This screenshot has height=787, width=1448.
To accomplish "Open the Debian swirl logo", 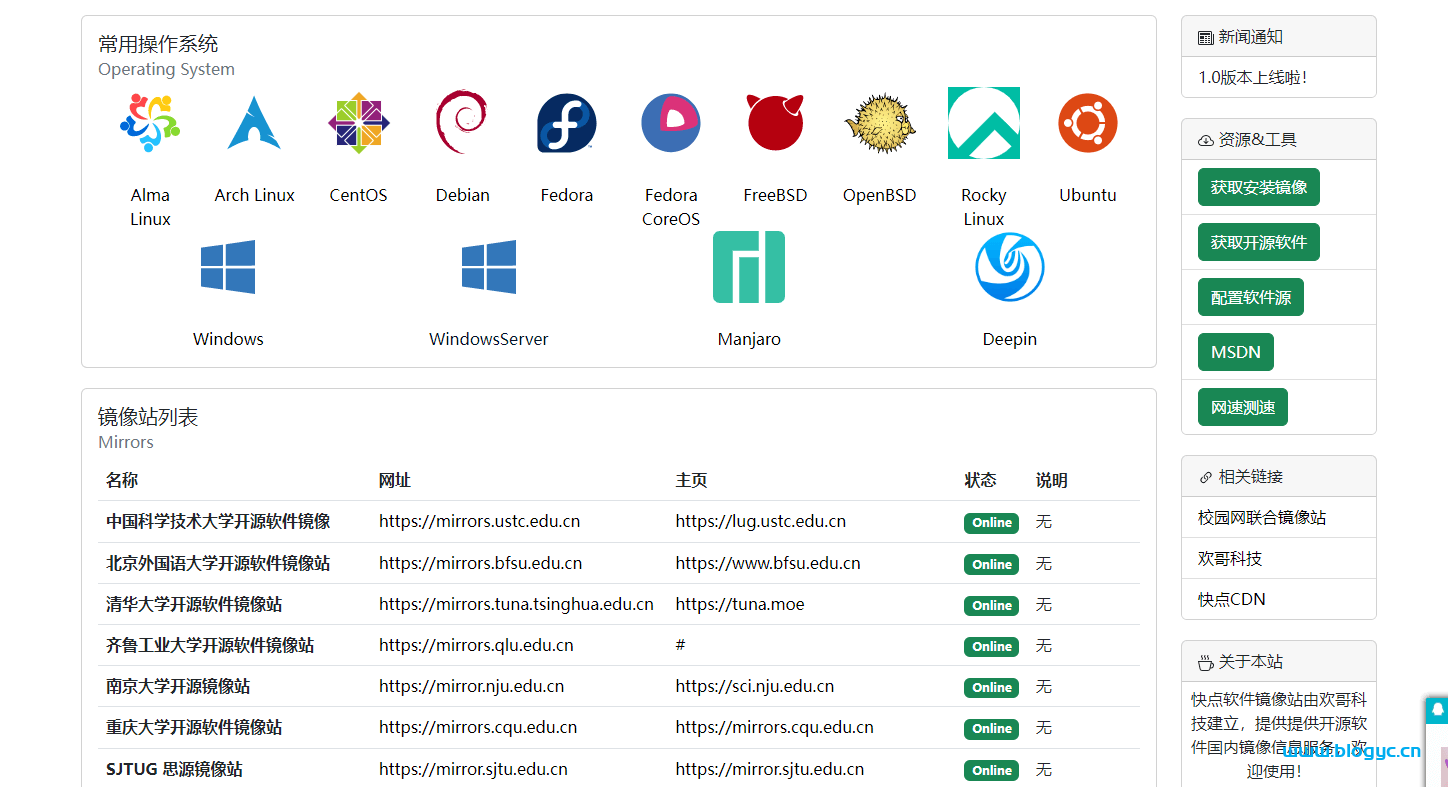I will click(x=462, y=123).
